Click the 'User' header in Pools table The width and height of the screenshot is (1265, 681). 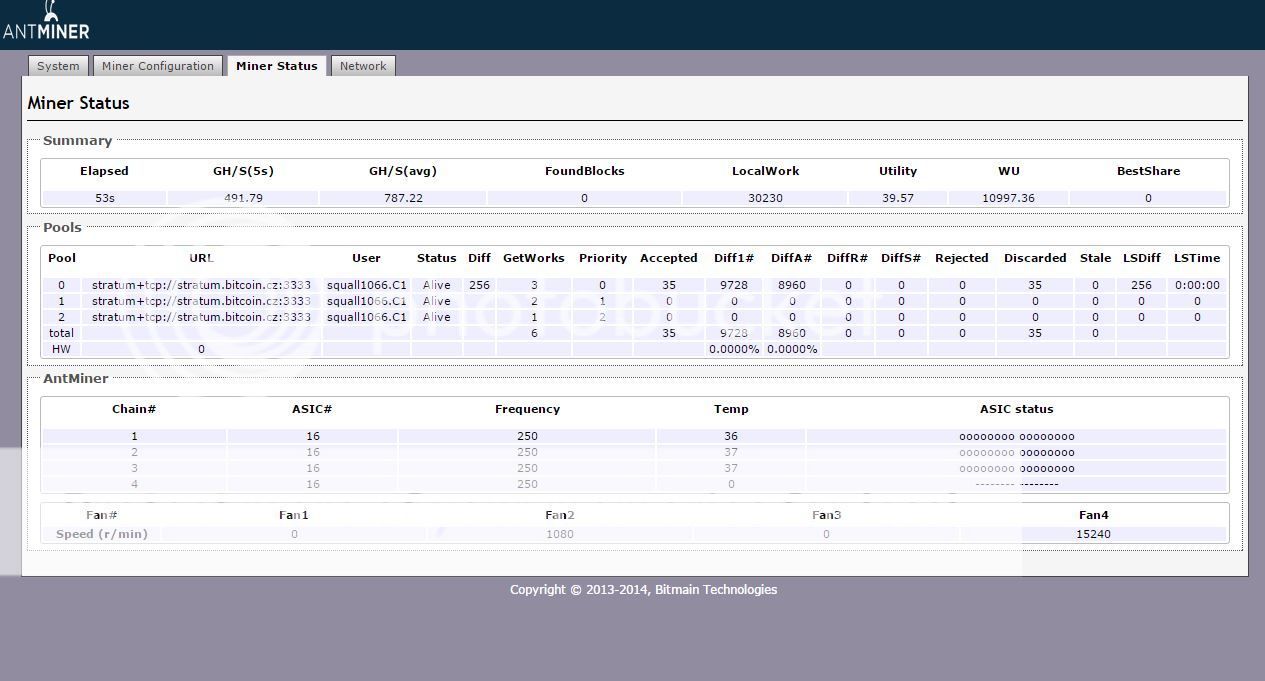366,258
